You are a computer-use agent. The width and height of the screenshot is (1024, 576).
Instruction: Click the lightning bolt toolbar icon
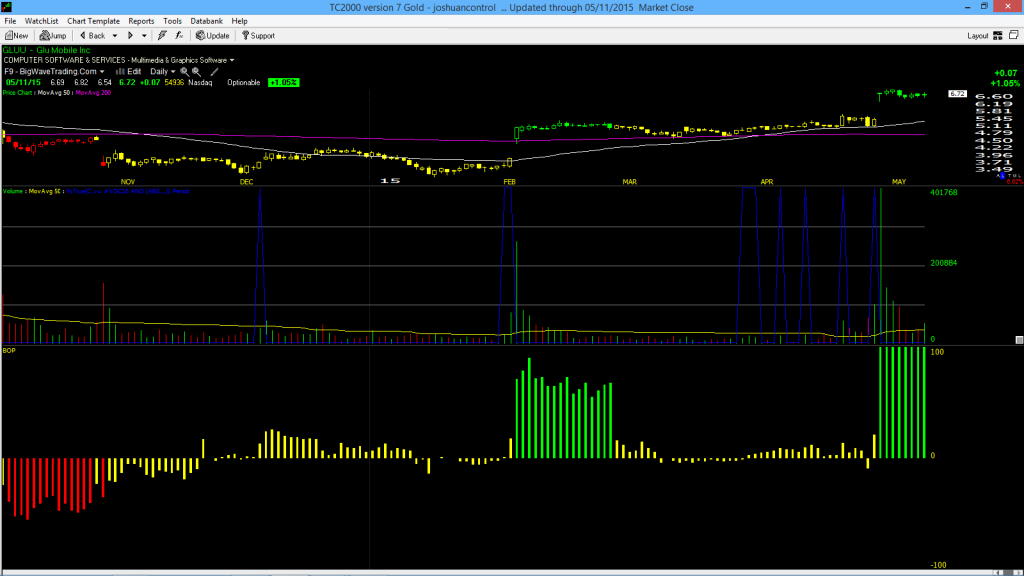point(162,35)
